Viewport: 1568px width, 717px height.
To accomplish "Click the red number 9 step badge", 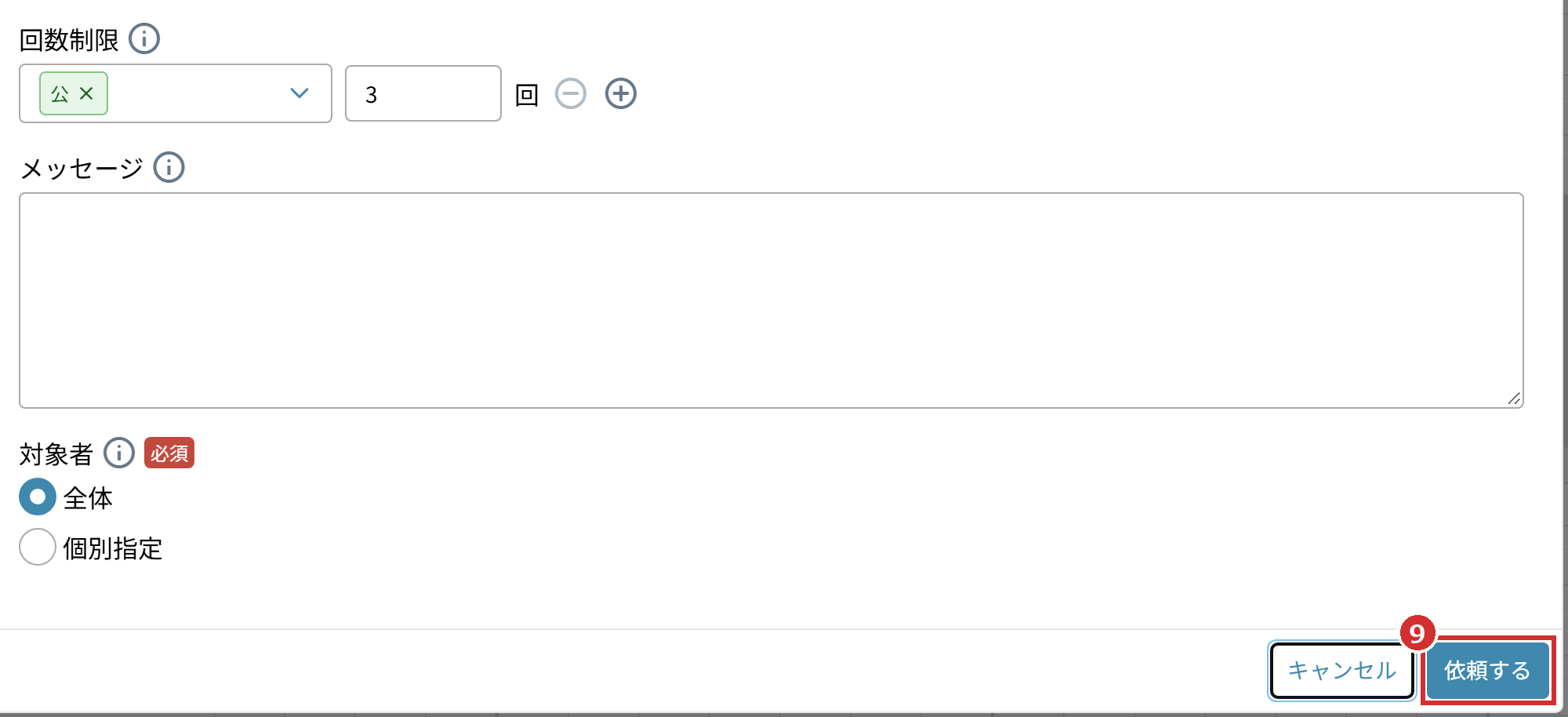I will point(1417,633).
